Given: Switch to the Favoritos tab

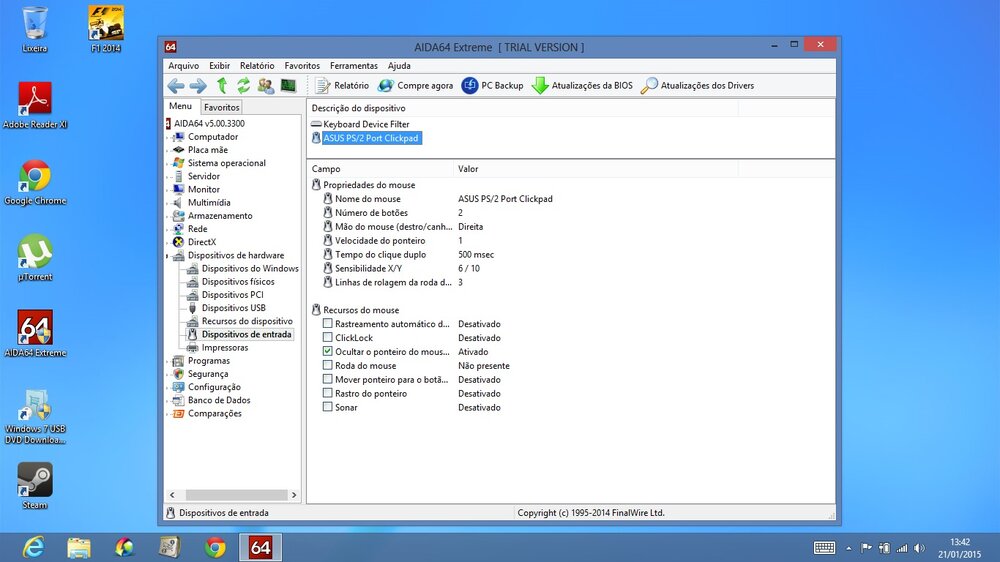Looking at the screenshot, I should pyautogui.click(x=221, y=107).
